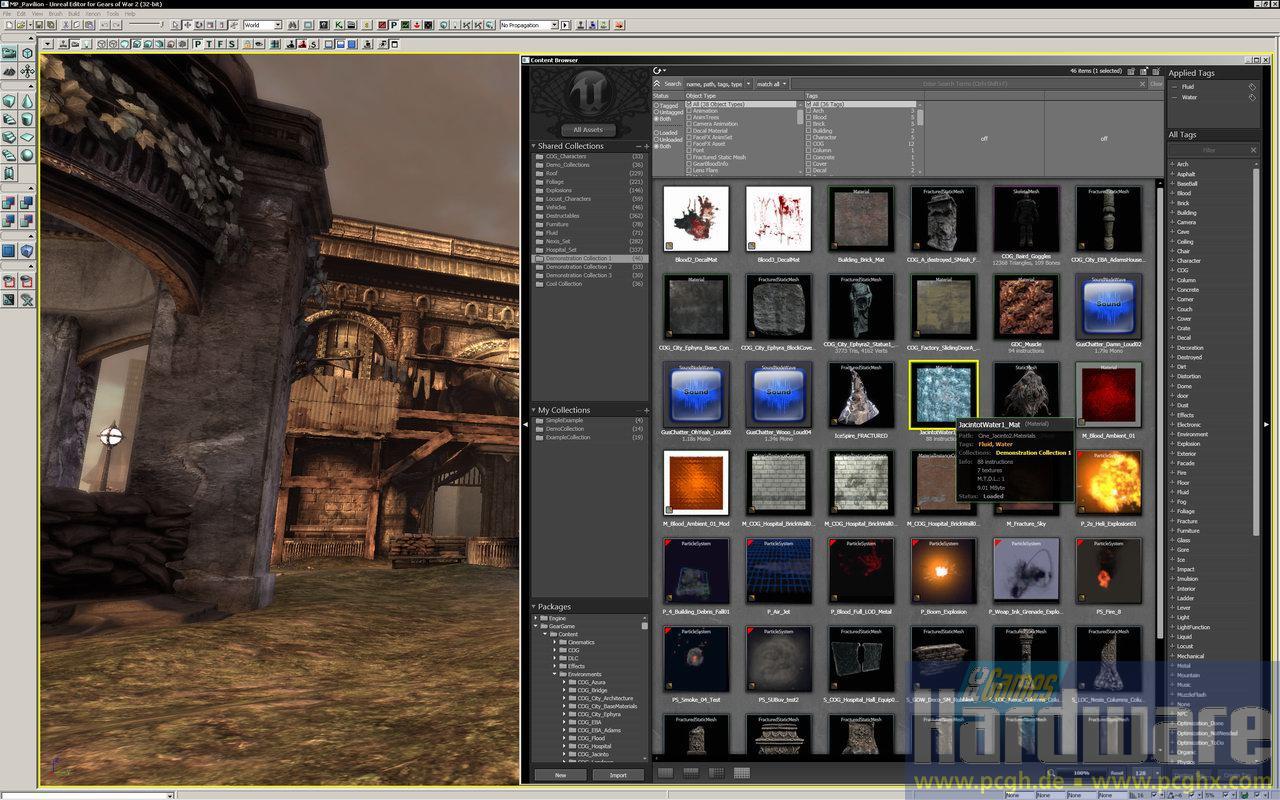This screenshot has height=800, width=1280.
Task: Select the Translate widget tool in toolbar
Action: (x=187, y=25)
